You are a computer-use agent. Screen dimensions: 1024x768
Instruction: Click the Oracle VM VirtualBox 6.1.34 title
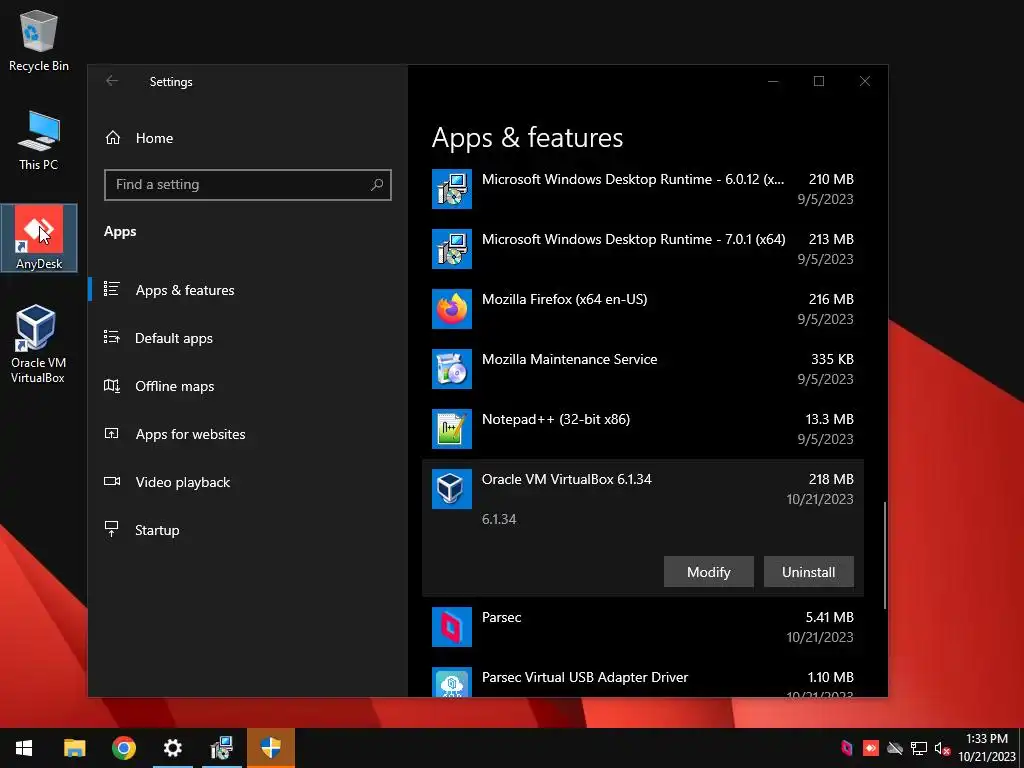coord(567,479)
